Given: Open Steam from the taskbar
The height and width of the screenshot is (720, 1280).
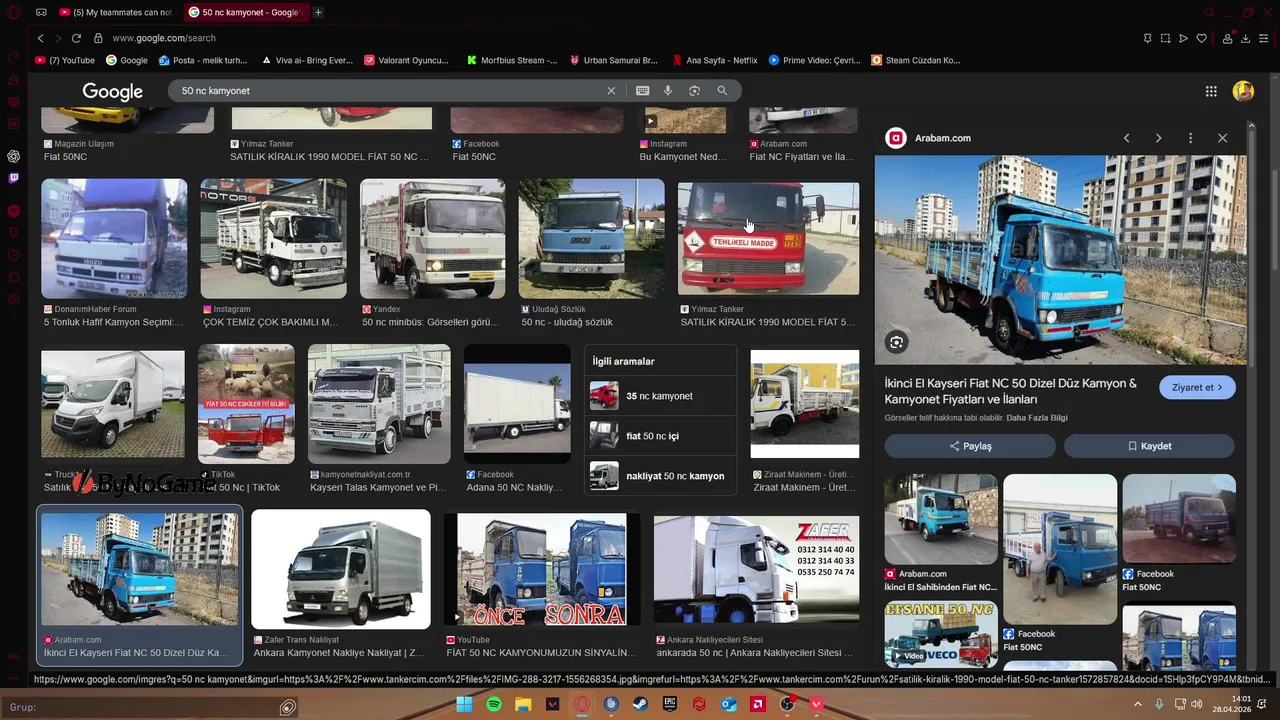Looking at the screenshot, I should tap(640, 704).
